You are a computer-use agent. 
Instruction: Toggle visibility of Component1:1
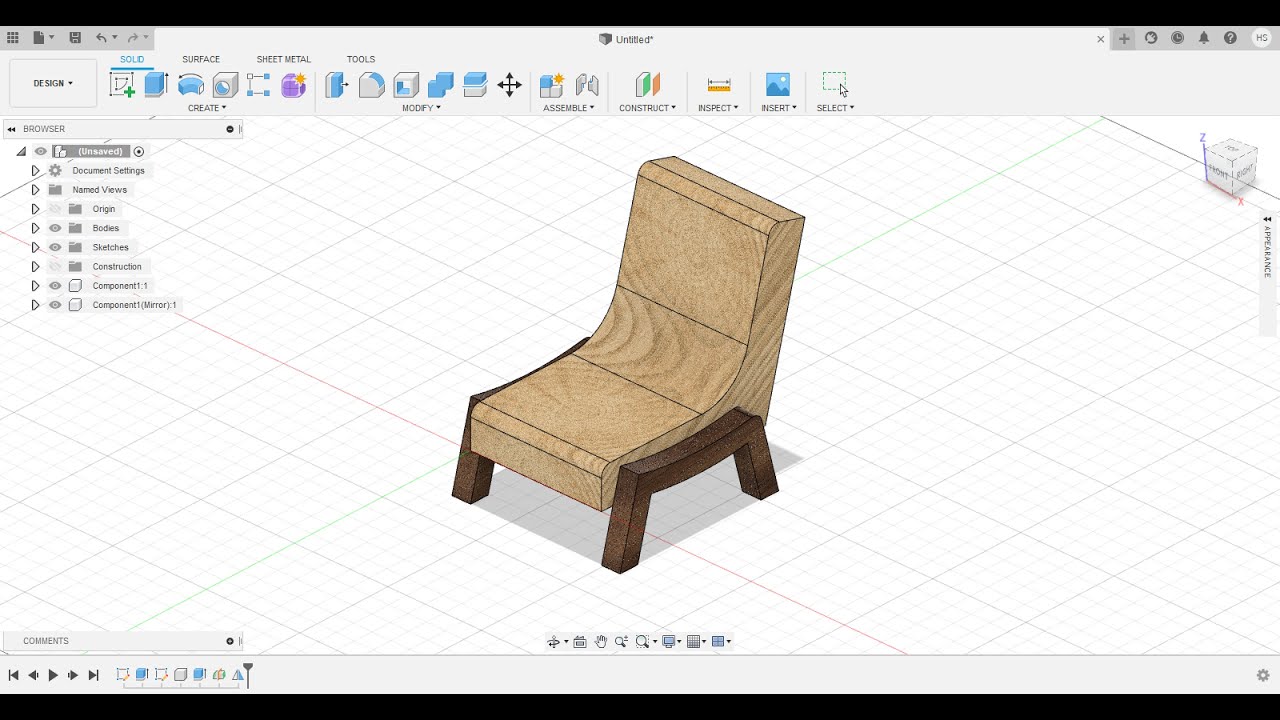click(55, 286)
